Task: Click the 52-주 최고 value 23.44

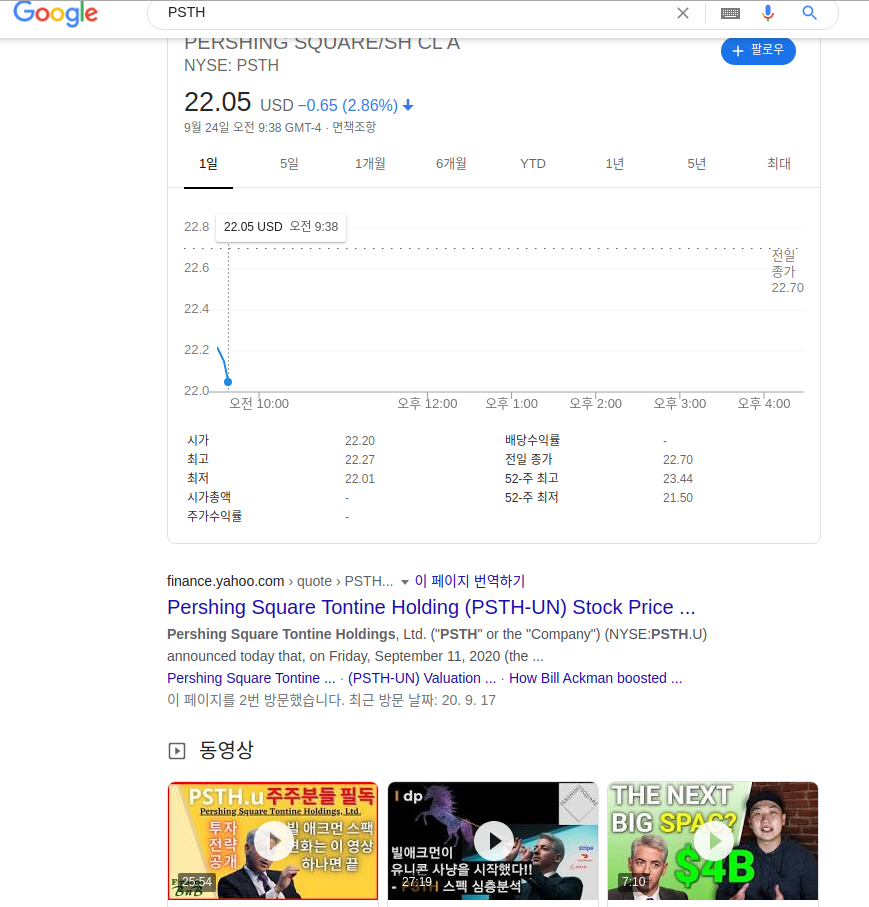Action: pyautogui.click(x=677, y=479)
